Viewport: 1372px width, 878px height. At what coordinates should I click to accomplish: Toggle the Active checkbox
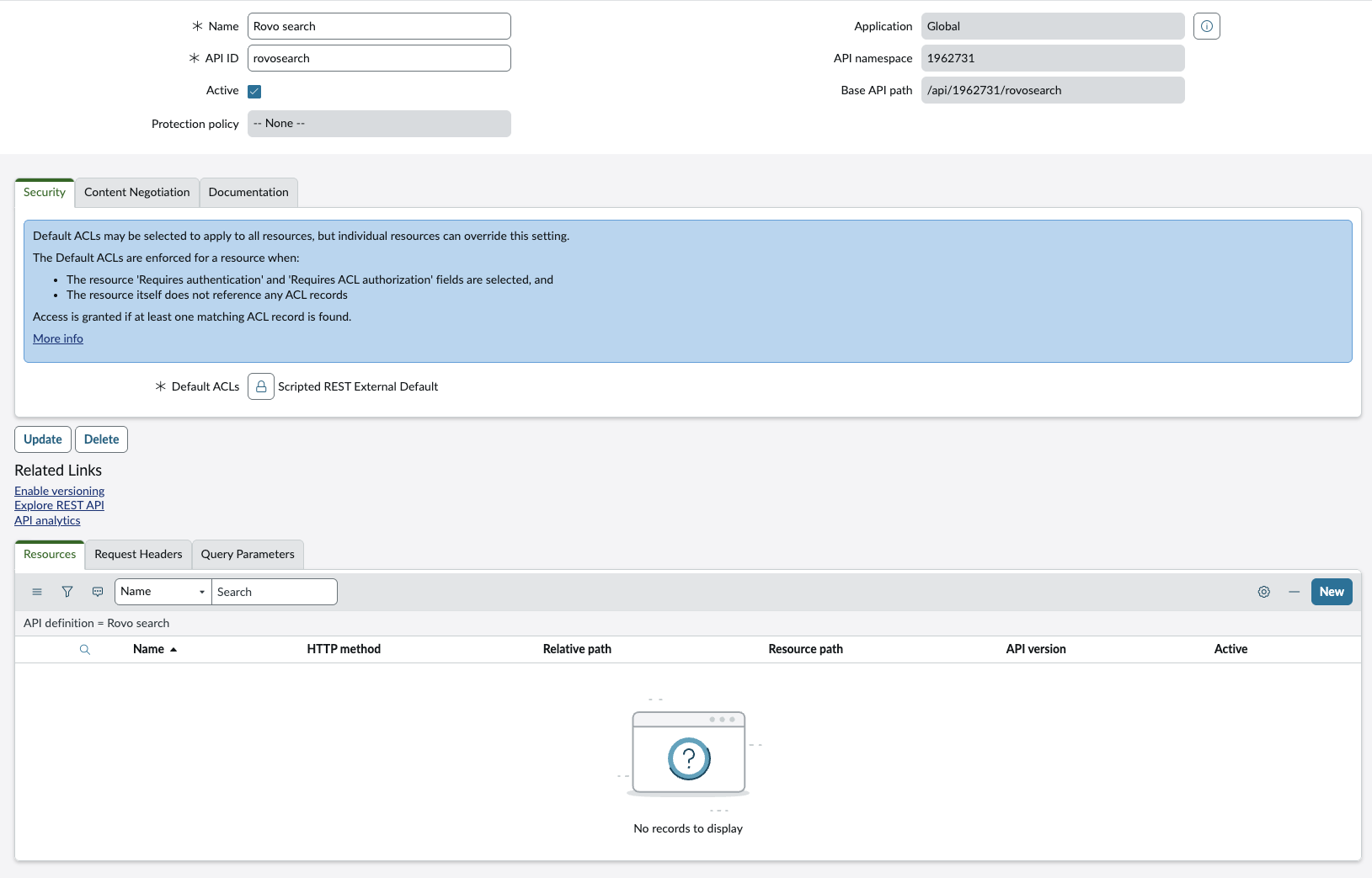tap(254, 91)
